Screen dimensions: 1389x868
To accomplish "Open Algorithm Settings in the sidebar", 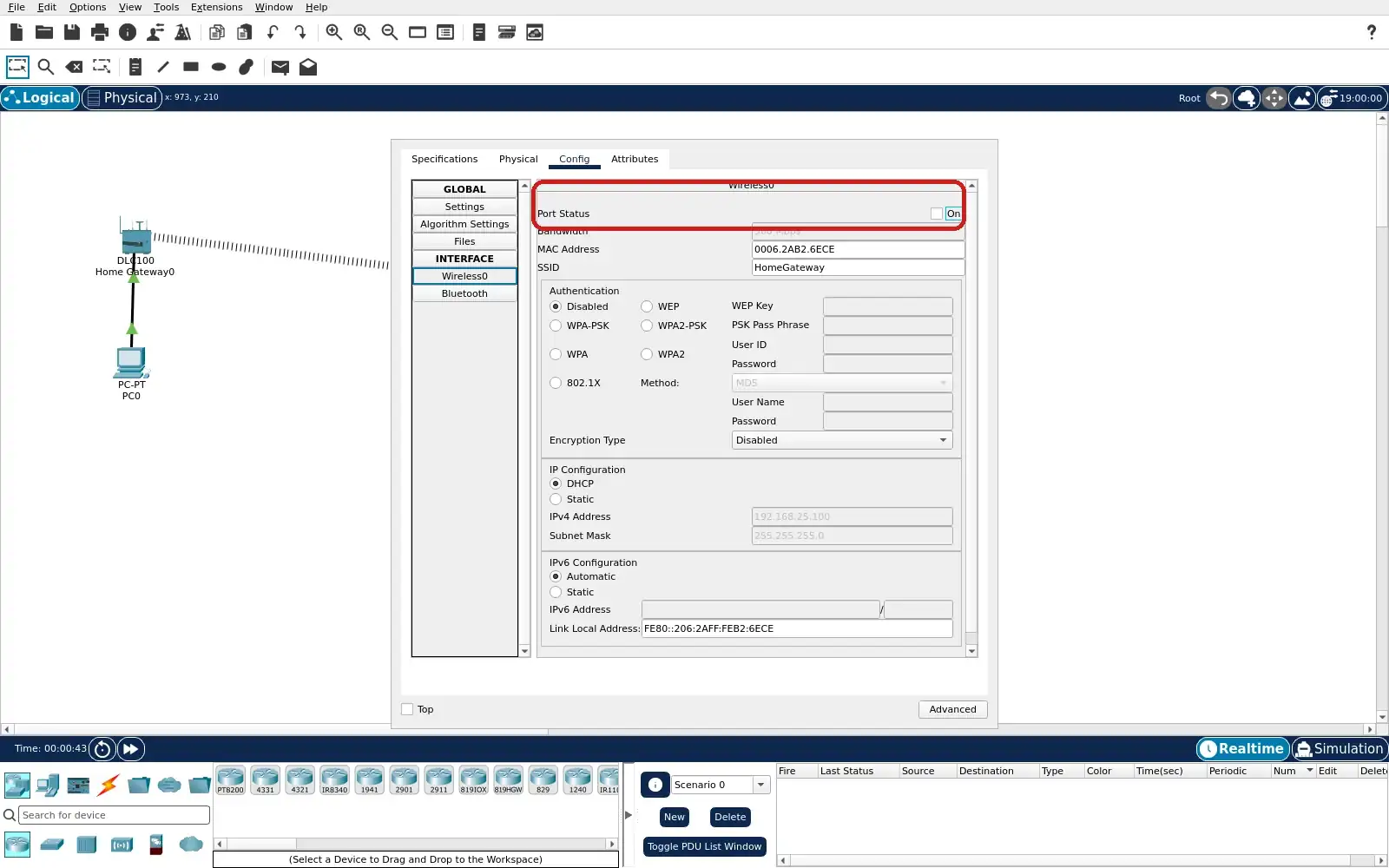I will (x=464, y=224).
